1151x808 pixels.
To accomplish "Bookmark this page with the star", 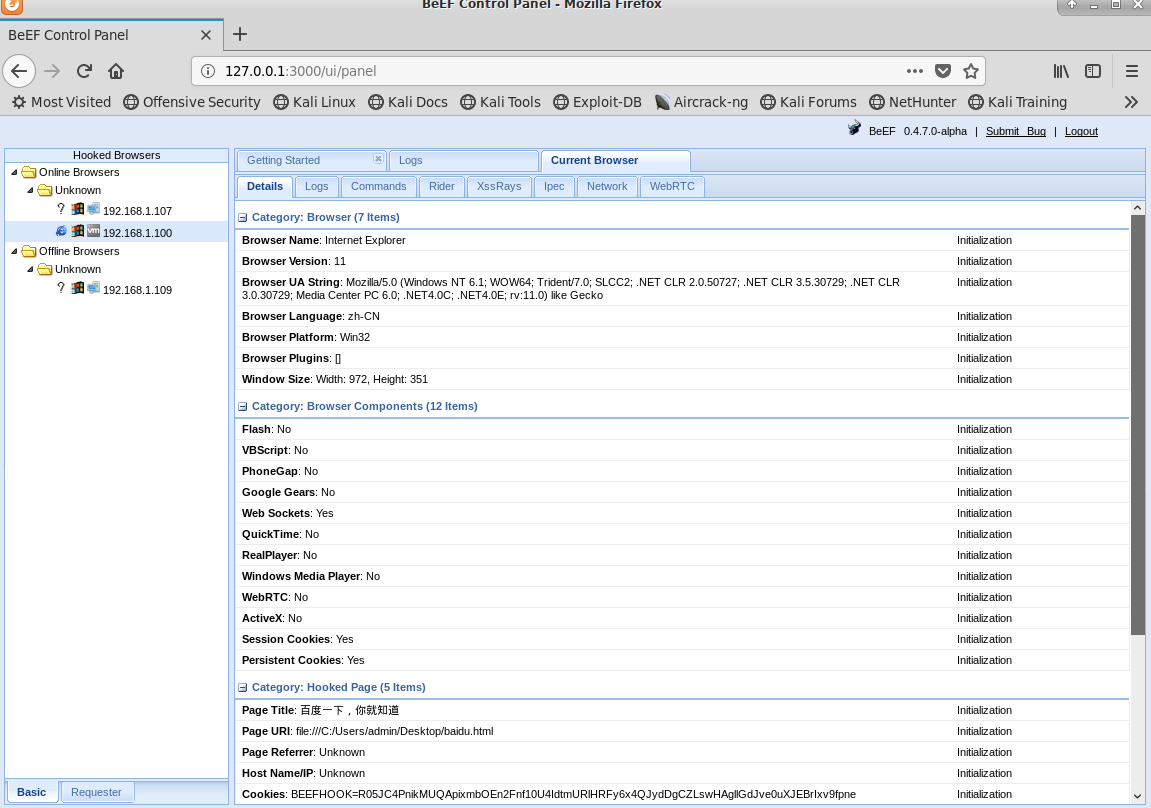I will click(971, 71).
